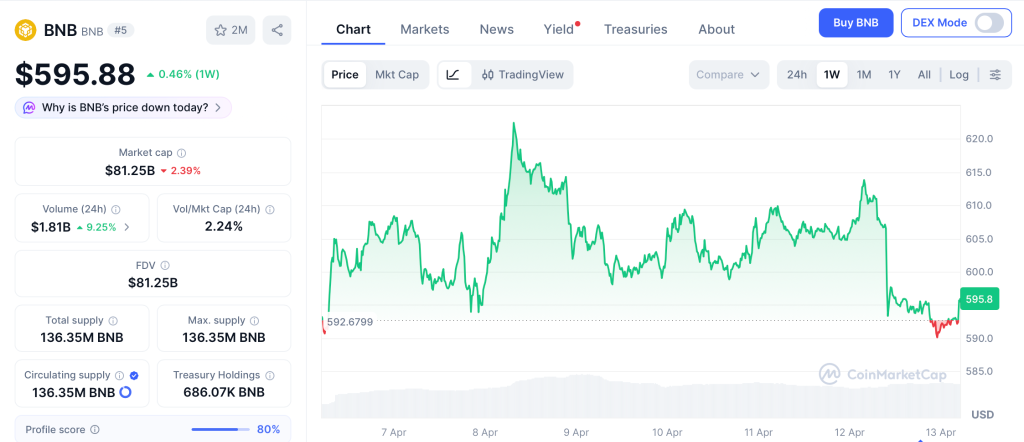
Task: Select the 1M time range
Action: (x=864, y=75)
